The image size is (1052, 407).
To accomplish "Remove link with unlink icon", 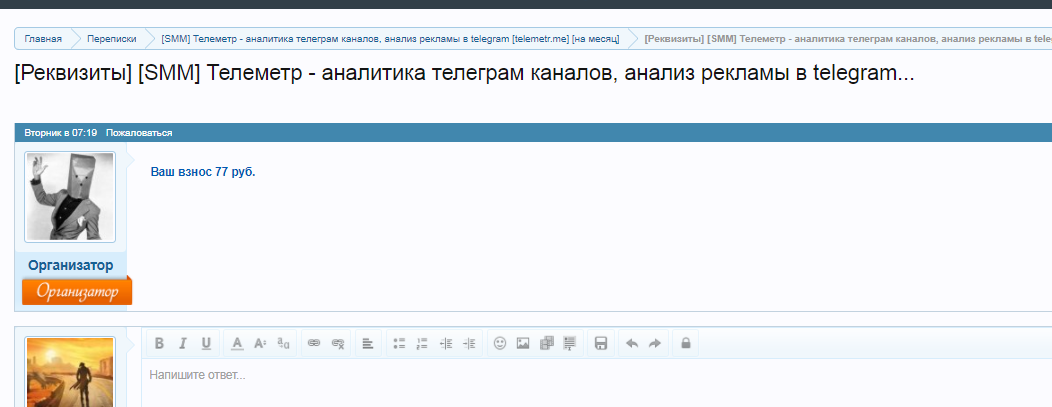I will pyautogui.click(x=337, y=343).
